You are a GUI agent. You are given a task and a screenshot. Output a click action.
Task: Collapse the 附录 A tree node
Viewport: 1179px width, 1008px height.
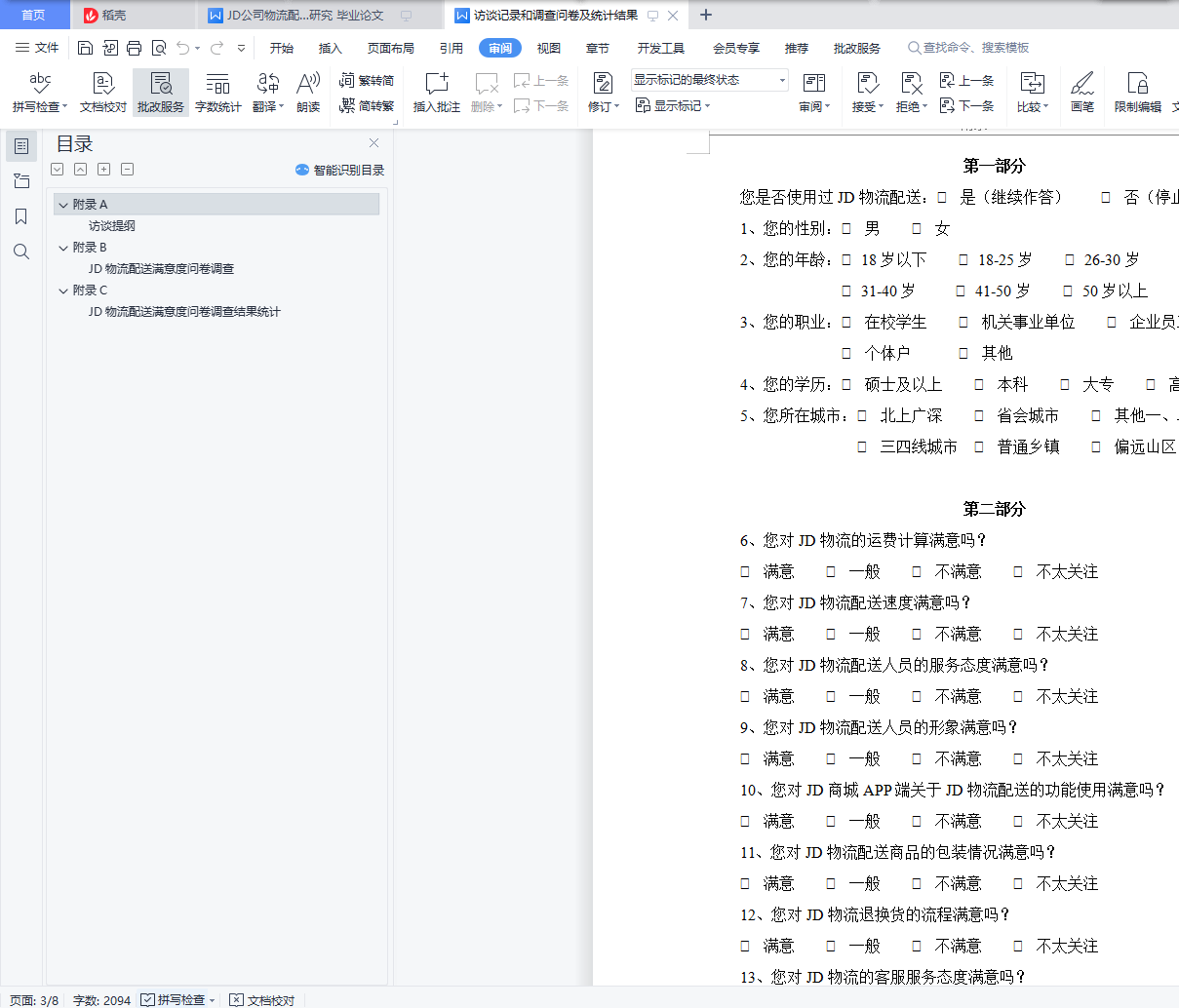(x=63, y=205)
